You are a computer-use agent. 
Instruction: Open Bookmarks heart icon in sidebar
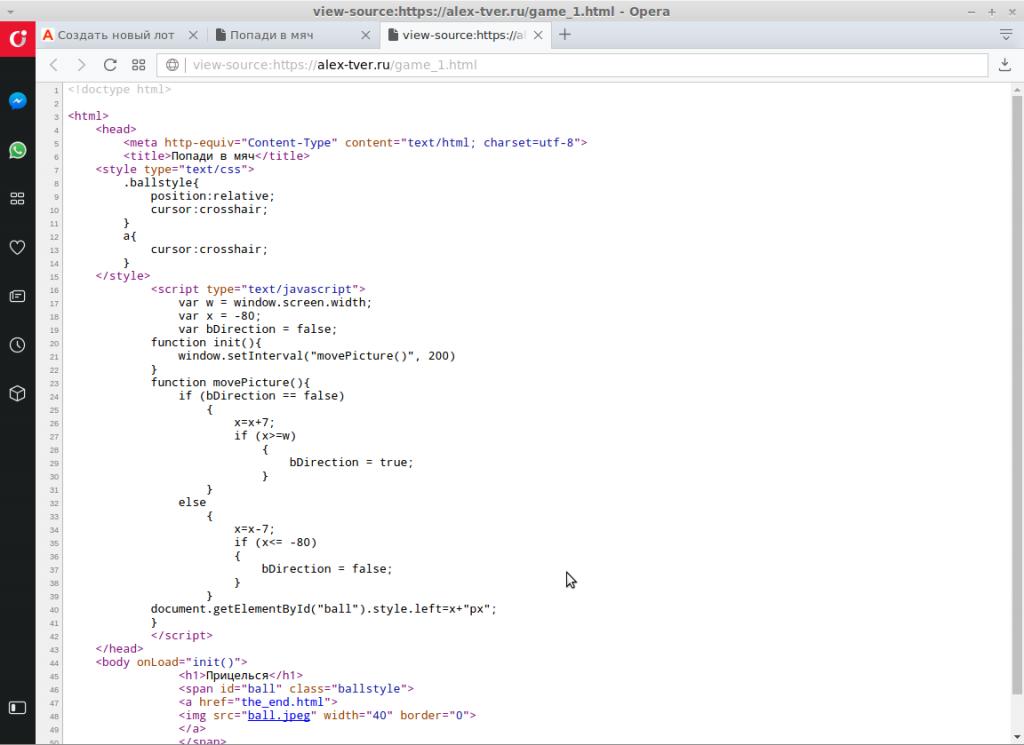pyautogui.click(x=18, y=247)
